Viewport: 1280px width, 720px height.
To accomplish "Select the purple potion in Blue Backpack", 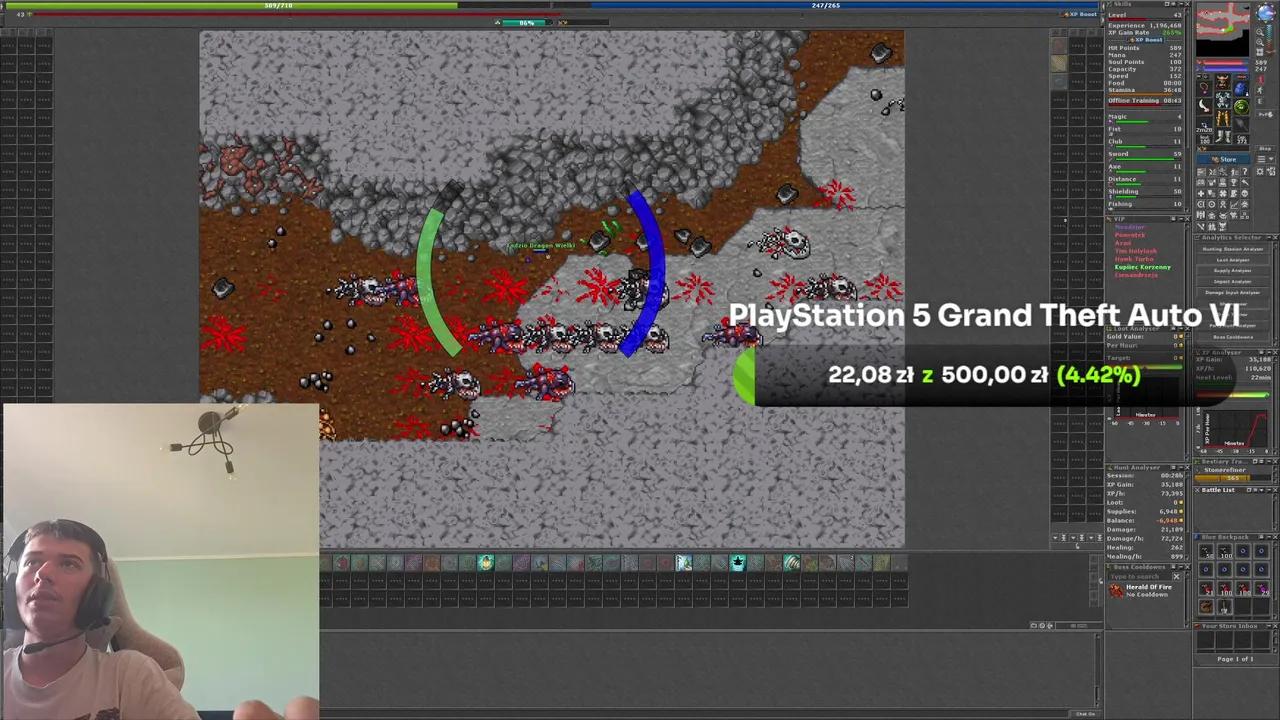I will pyautogui.click(x=1262, y=588).
